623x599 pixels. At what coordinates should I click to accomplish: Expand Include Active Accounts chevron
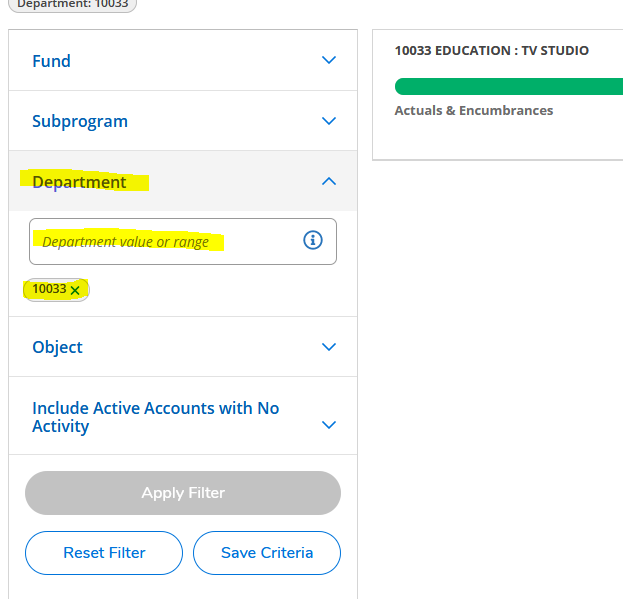coord(329,425)
